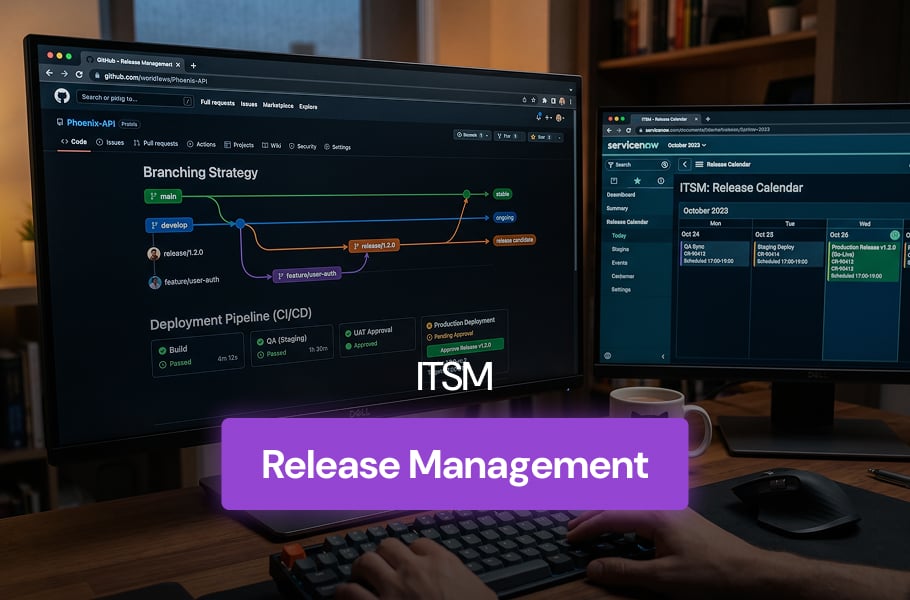Star the Phoenix-API repository
The width and height of the screenshot is (910, 600).
point(541,138)
